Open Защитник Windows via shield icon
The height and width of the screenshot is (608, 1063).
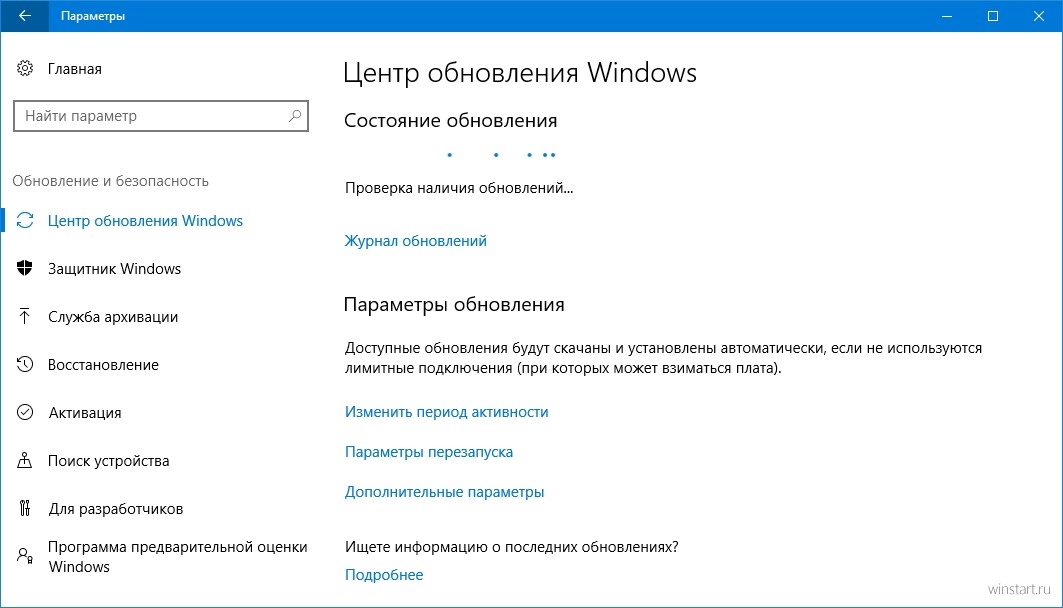(25, 268)
